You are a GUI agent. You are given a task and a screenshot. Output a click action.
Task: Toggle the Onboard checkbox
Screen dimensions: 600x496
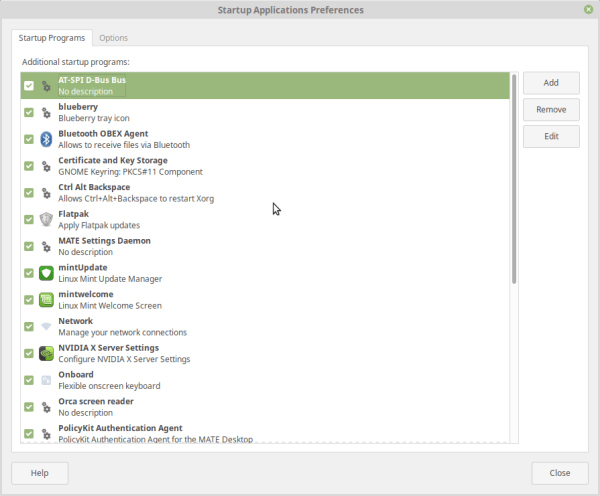tap(29, 380)
